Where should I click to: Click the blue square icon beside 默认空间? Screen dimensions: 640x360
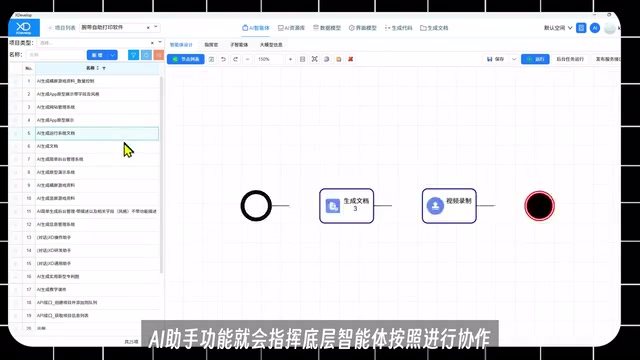(581, 28)
